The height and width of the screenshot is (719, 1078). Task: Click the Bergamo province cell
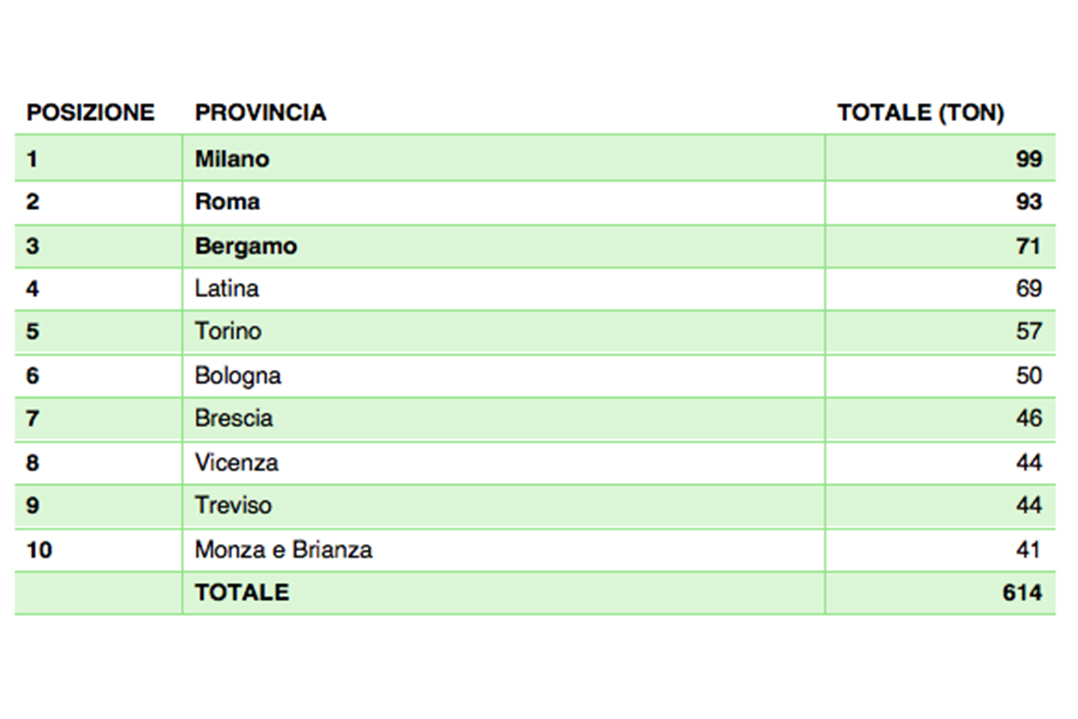tap(246, 246)
